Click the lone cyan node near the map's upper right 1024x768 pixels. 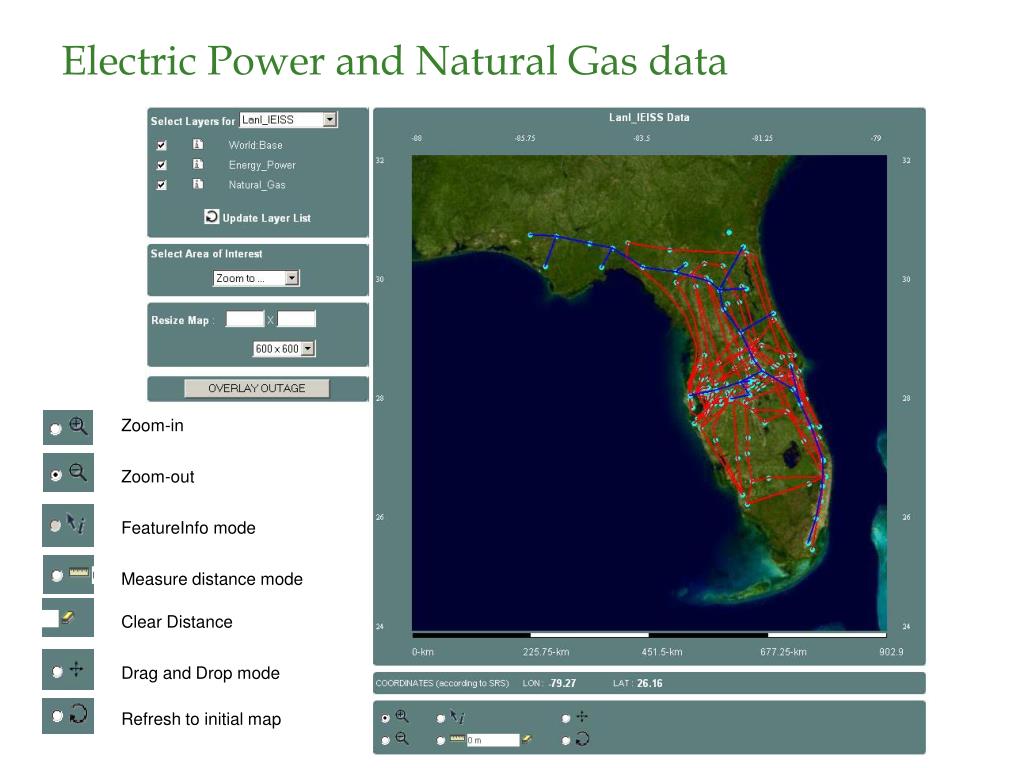coord(729,232)
